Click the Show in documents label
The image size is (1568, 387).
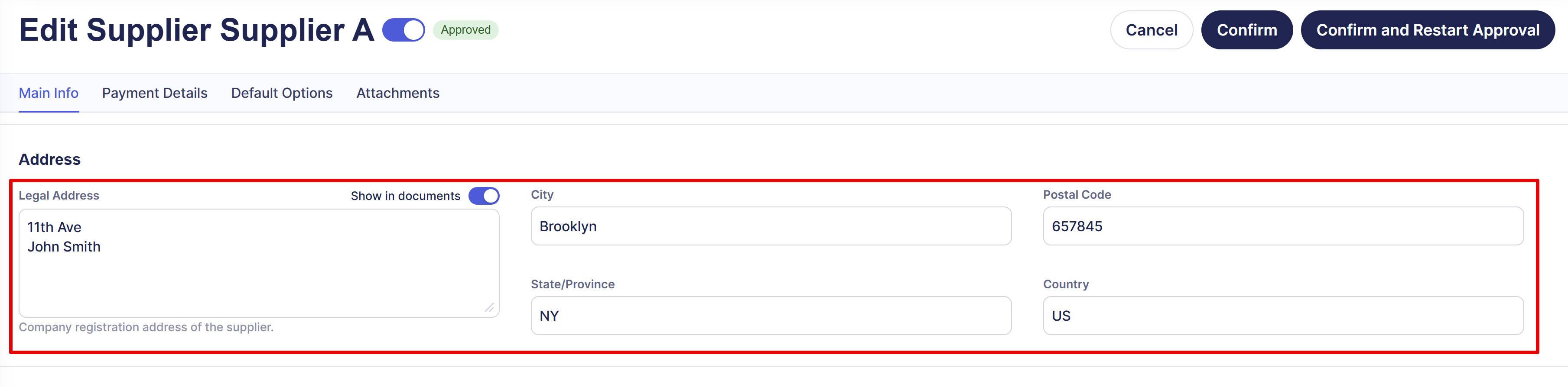tap(405, 196)
